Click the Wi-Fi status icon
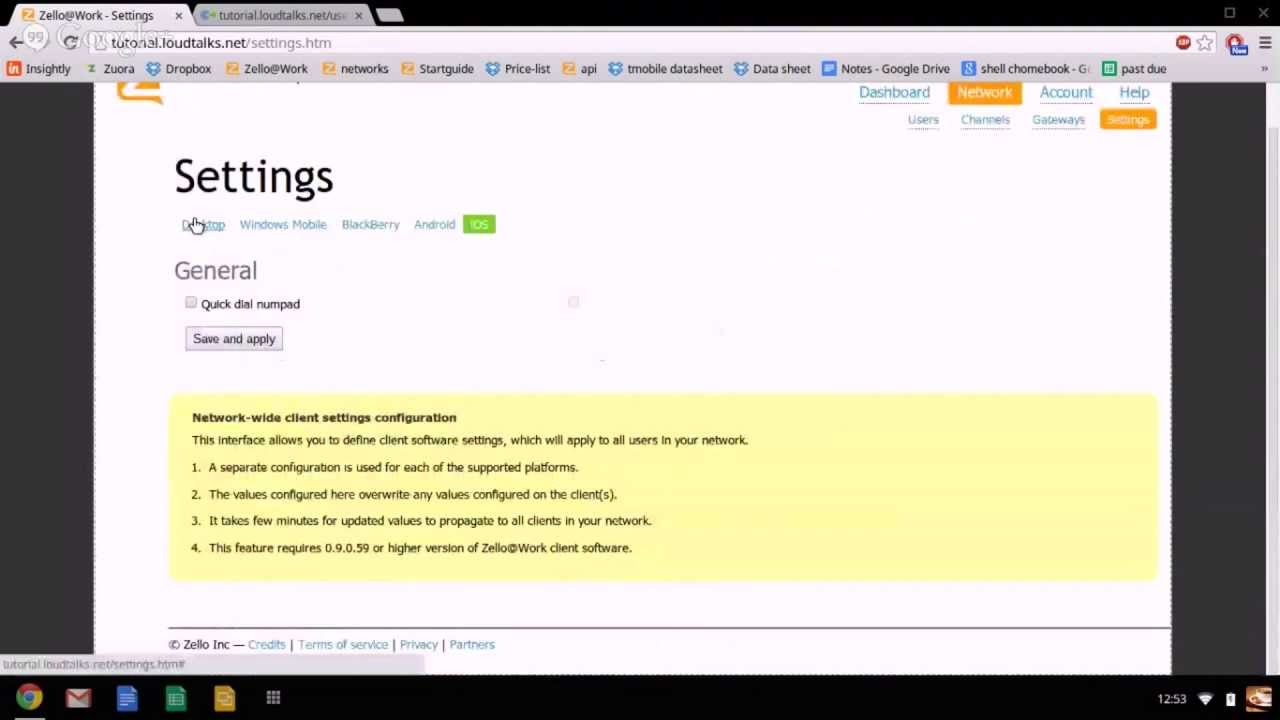Image resolution: width=1280 pixels, height=720 pixels. 1206,699
